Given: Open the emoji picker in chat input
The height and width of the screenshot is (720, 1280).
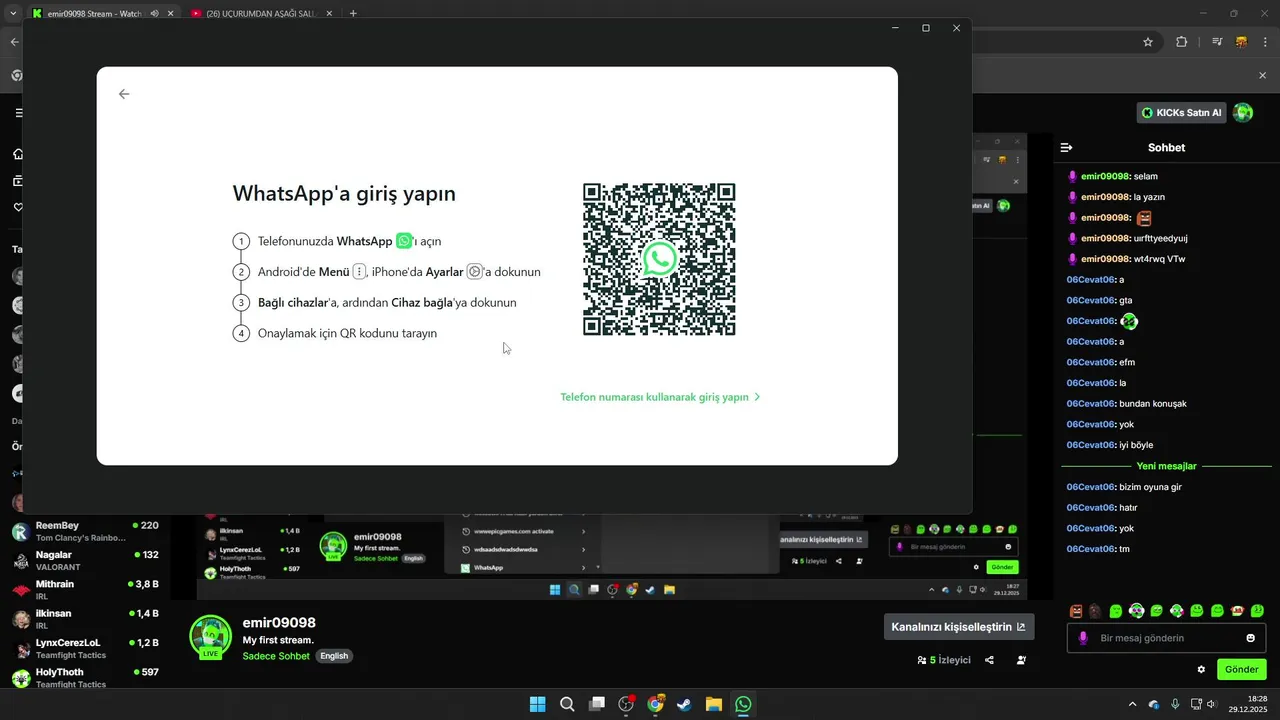Looking at the screenshot, I should (1250, 638).
